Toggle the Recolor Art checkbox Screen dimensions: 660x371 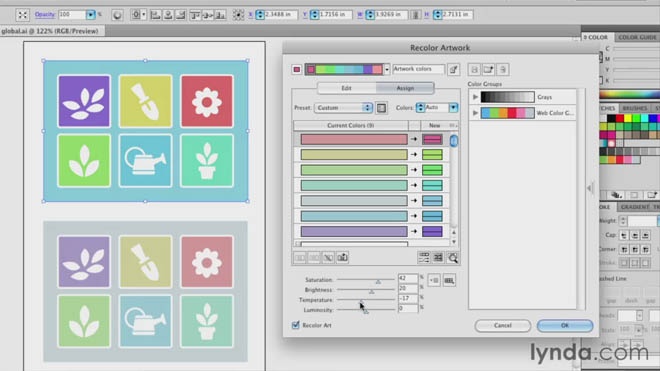(x=295, y=325)
